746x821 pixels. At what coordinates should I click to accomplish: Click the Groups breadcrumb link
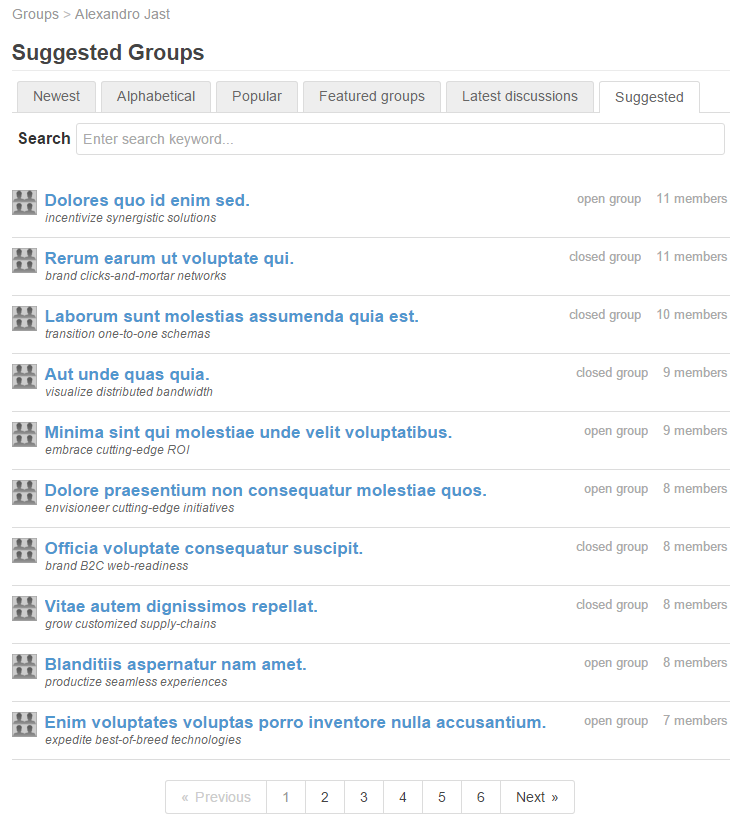point(36,14)
